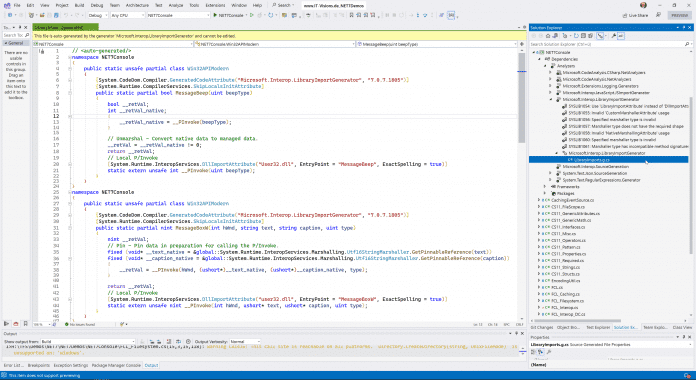Click the bookmark toolbar icon
696x380 pixels.
pyautogui.click(x=351, y=15)
